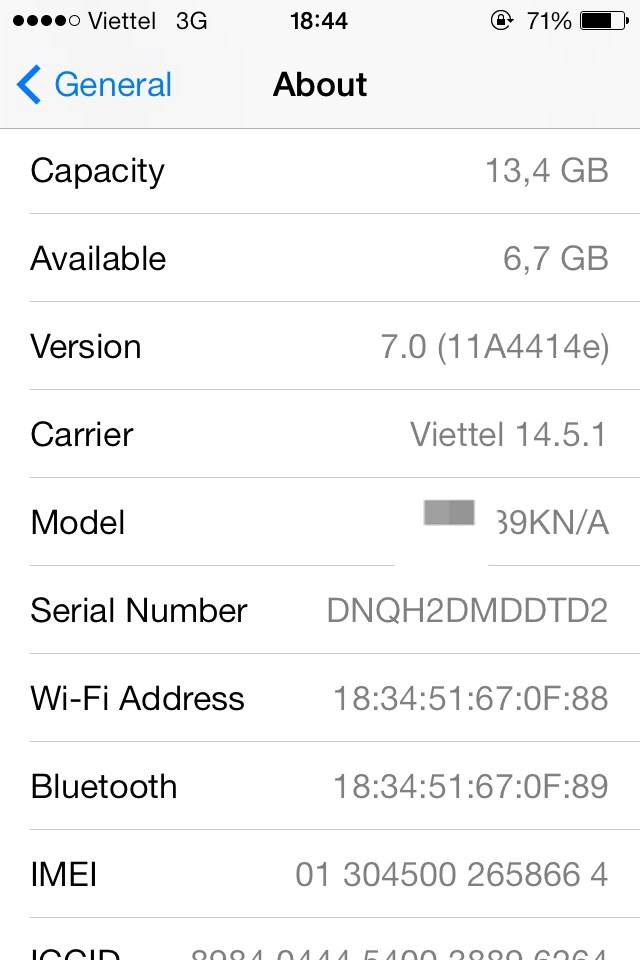640x960 pixels.
Task: Tap the 71% battery percentage text
Action: 549,20
